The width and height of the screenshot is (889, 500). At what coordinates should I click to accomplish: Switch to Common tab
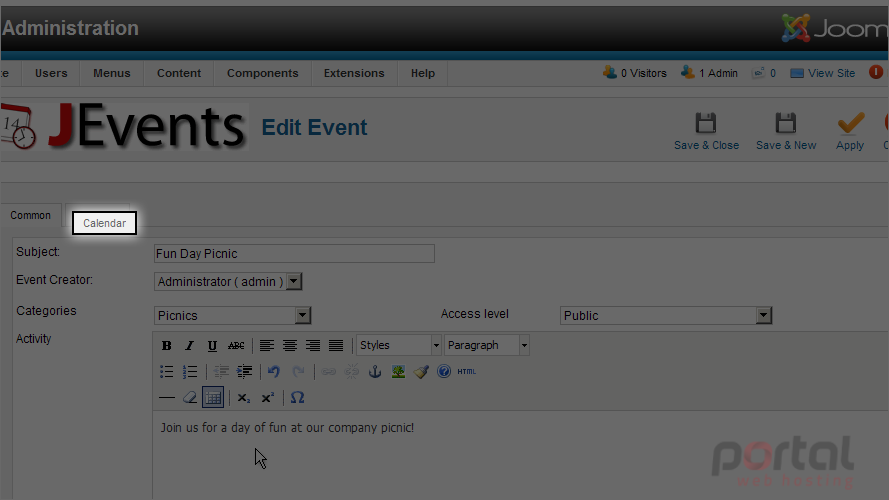click(31, 215)
